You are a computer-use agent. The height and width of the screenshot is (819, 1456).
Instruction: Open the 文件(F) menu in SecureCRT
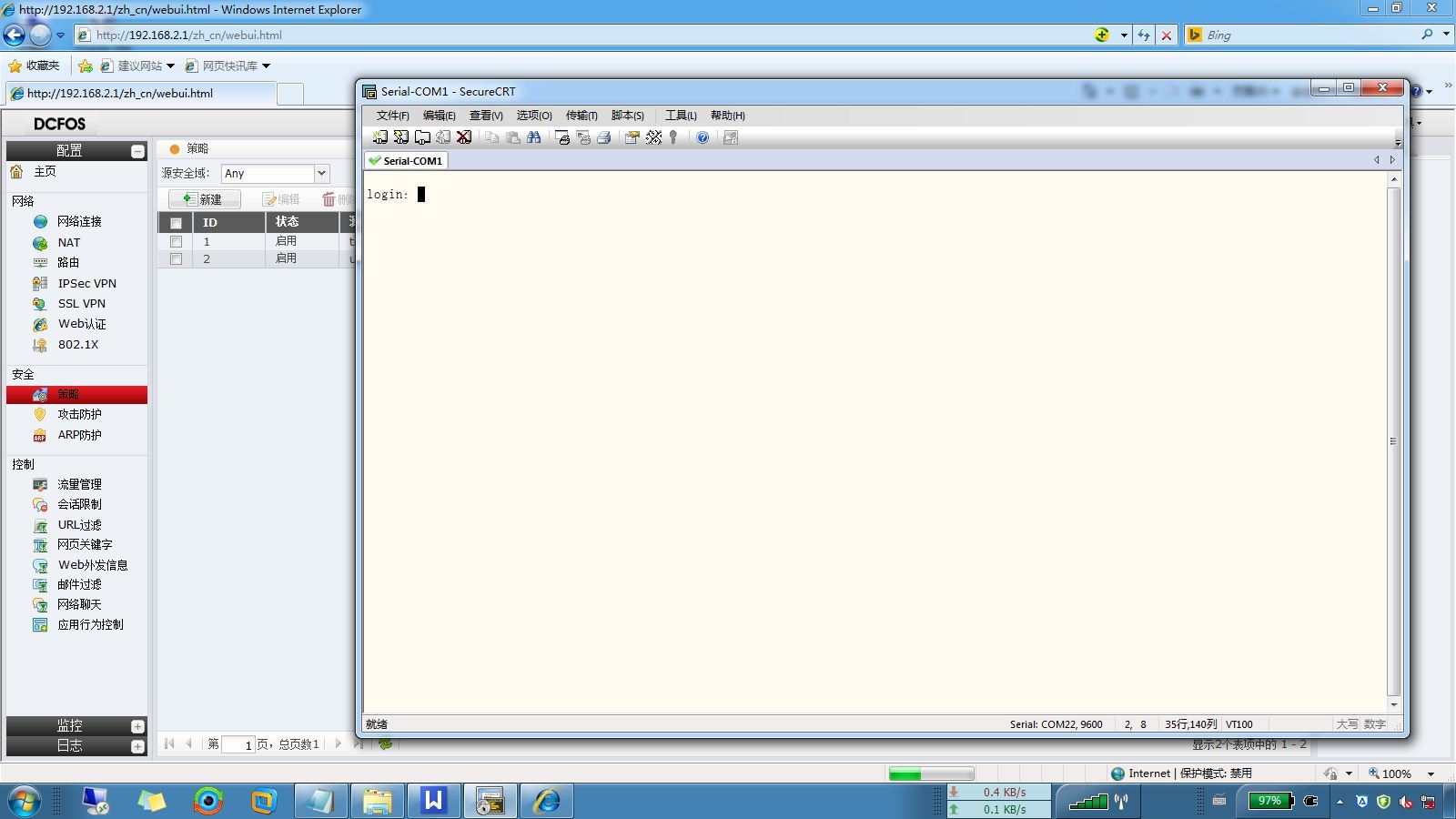click(392, 116)
